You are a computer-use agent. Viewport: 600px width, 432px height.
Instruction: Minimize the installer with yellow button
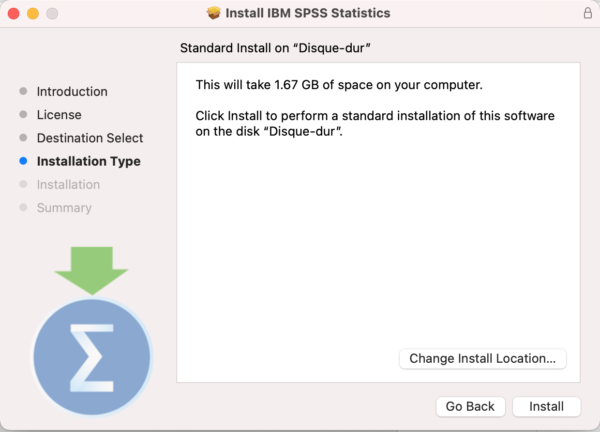[33, 13]
